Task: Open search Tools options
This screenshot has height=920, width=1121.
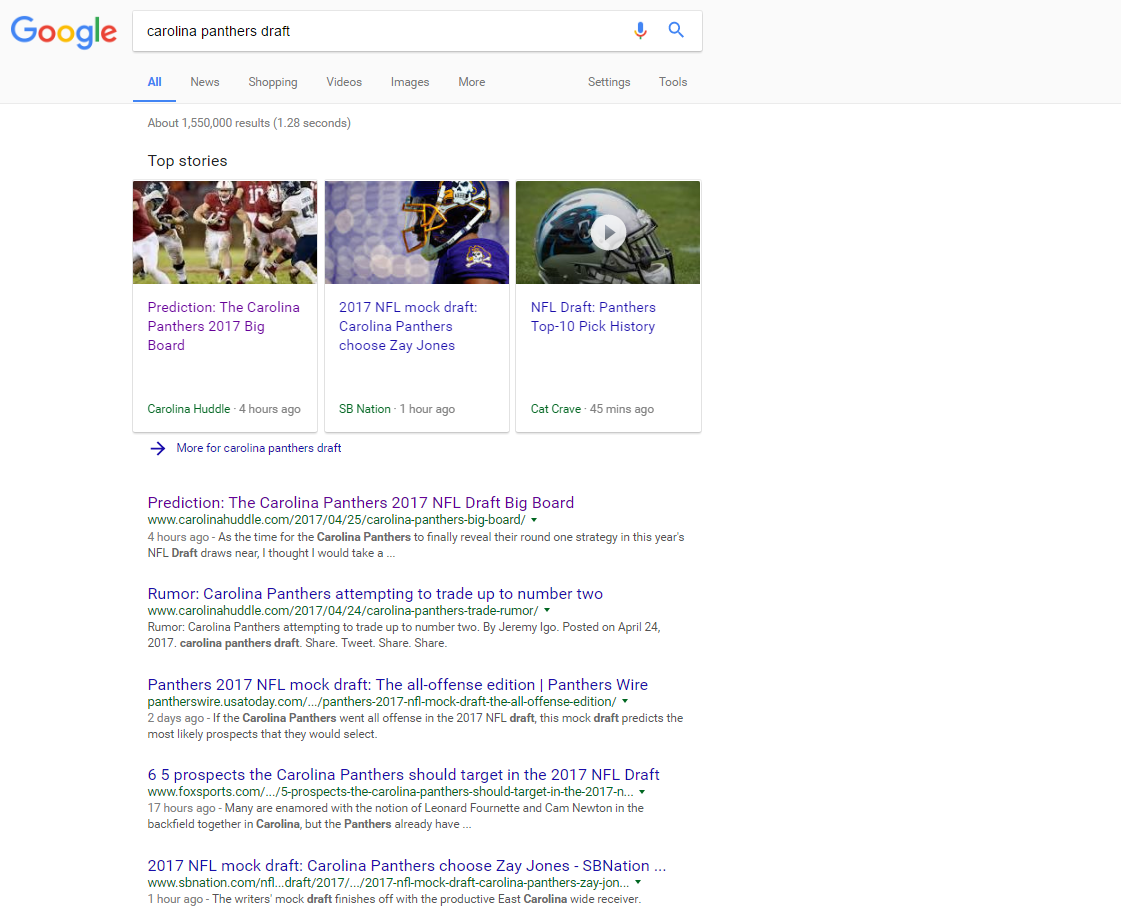Action: [673, 82]
